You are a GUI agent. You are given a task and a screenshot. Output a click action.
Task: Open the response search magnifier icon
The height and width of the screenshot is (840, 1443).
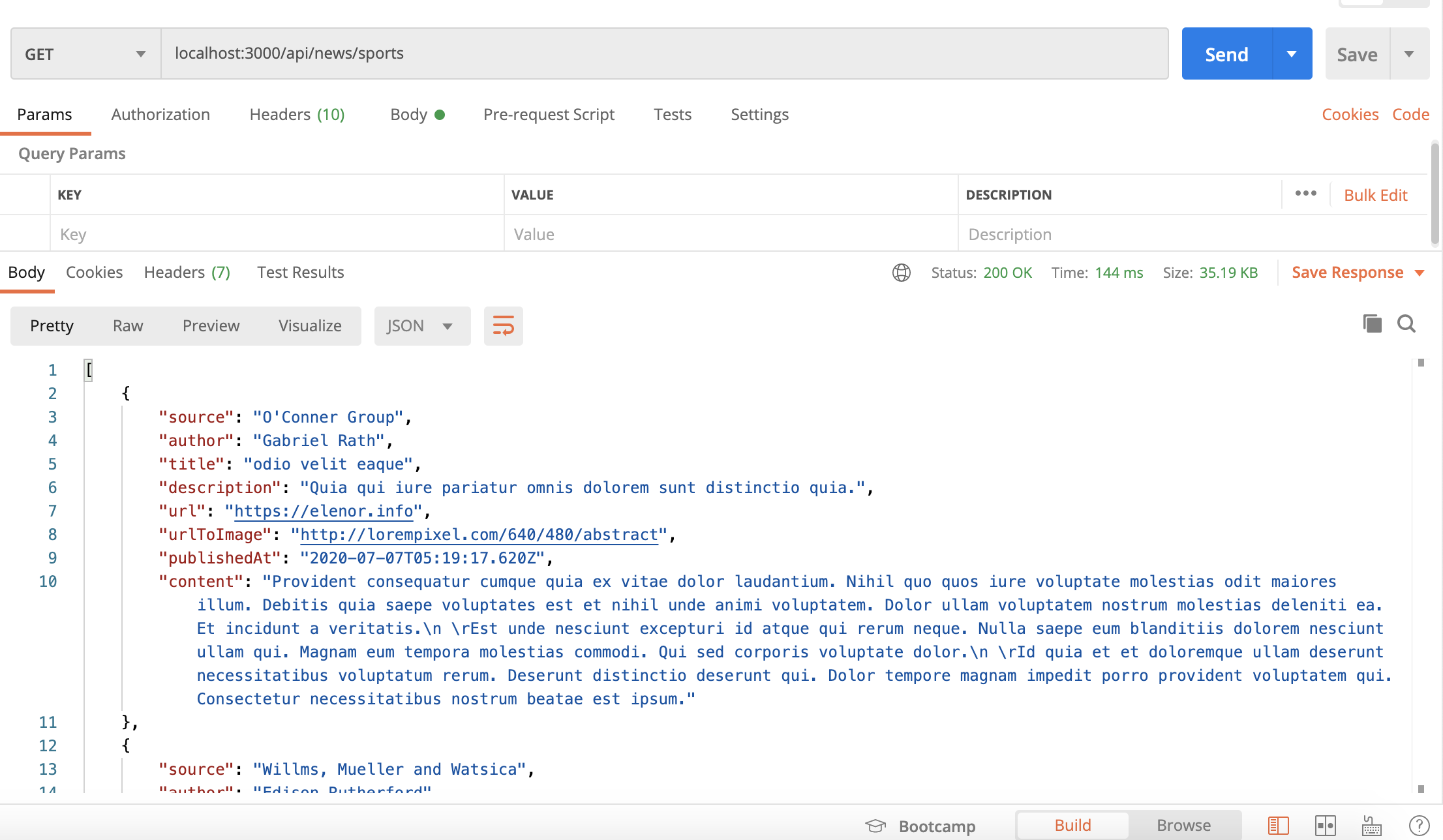point(1406,323)
